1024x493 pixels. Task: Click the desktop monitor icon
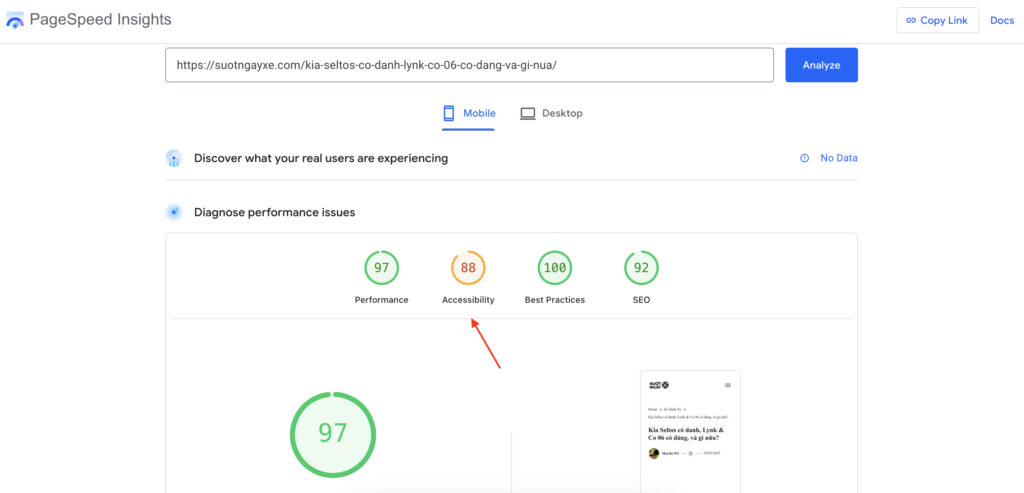coord(527,114)
